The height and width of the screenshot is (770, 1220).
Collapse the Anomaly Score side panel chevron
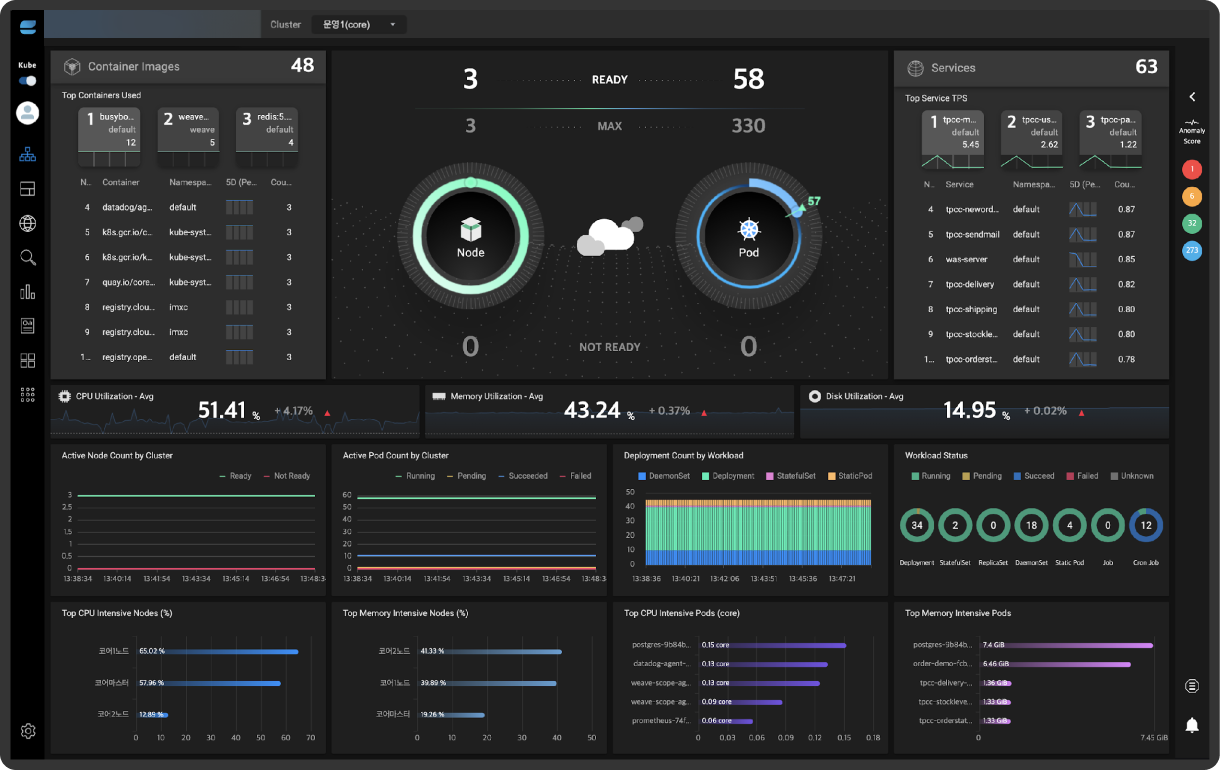point(1192,97)
